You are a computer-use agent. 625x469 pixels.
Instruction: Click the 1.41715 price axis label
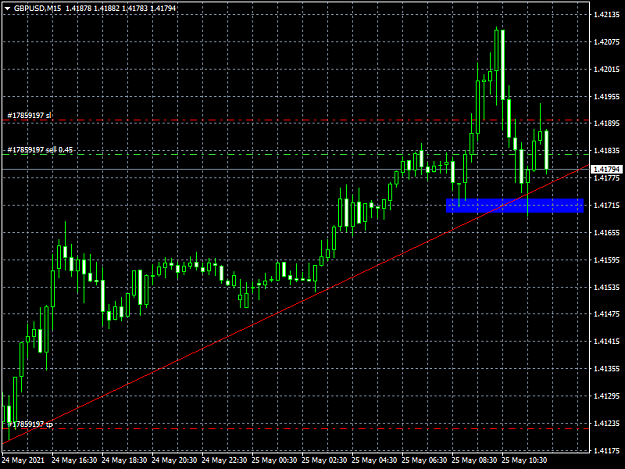(606, 205)
